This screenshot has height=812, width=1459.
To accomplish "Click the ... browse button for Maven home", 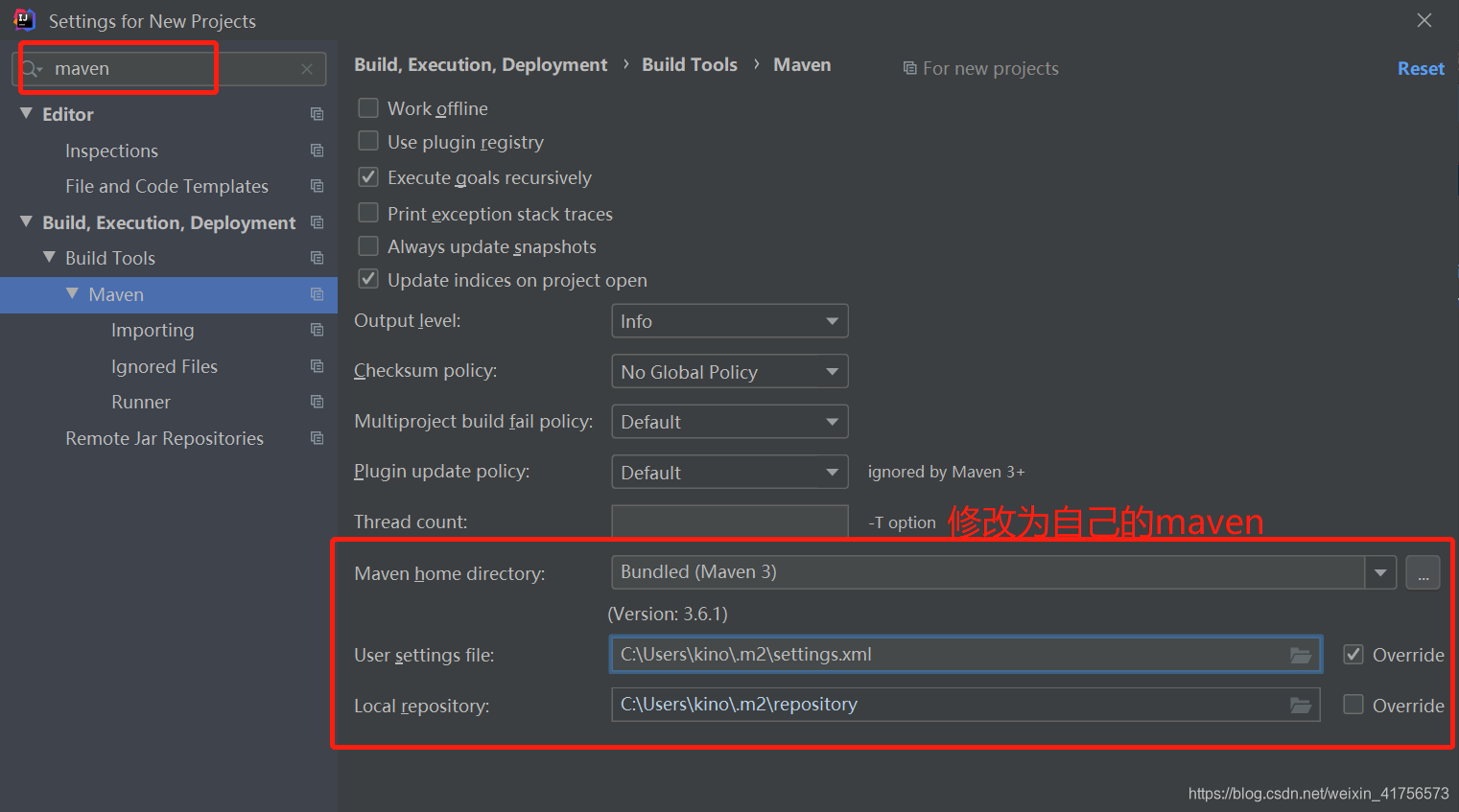I will tap(1424, 573).
